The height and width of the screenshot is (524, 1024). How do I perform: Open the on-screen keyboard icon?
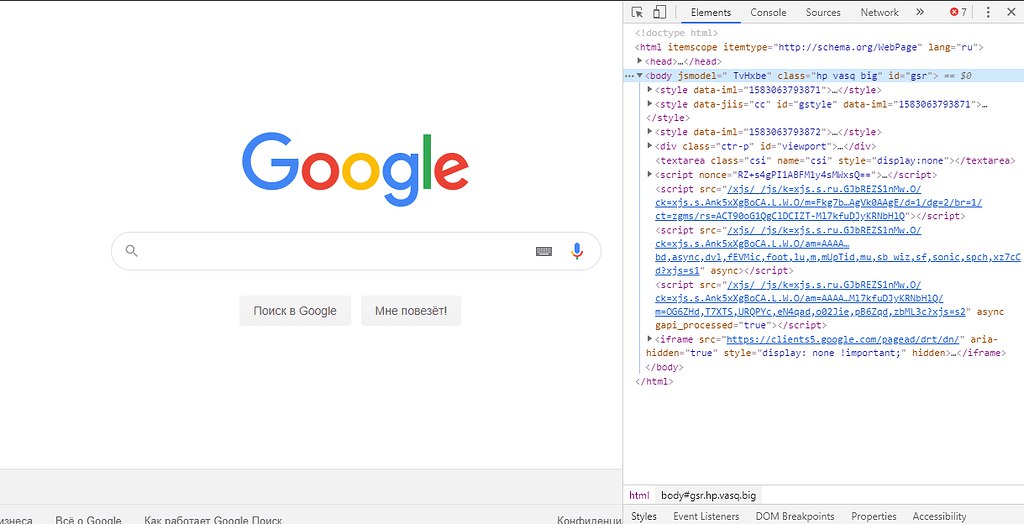[x=544, y=251]
